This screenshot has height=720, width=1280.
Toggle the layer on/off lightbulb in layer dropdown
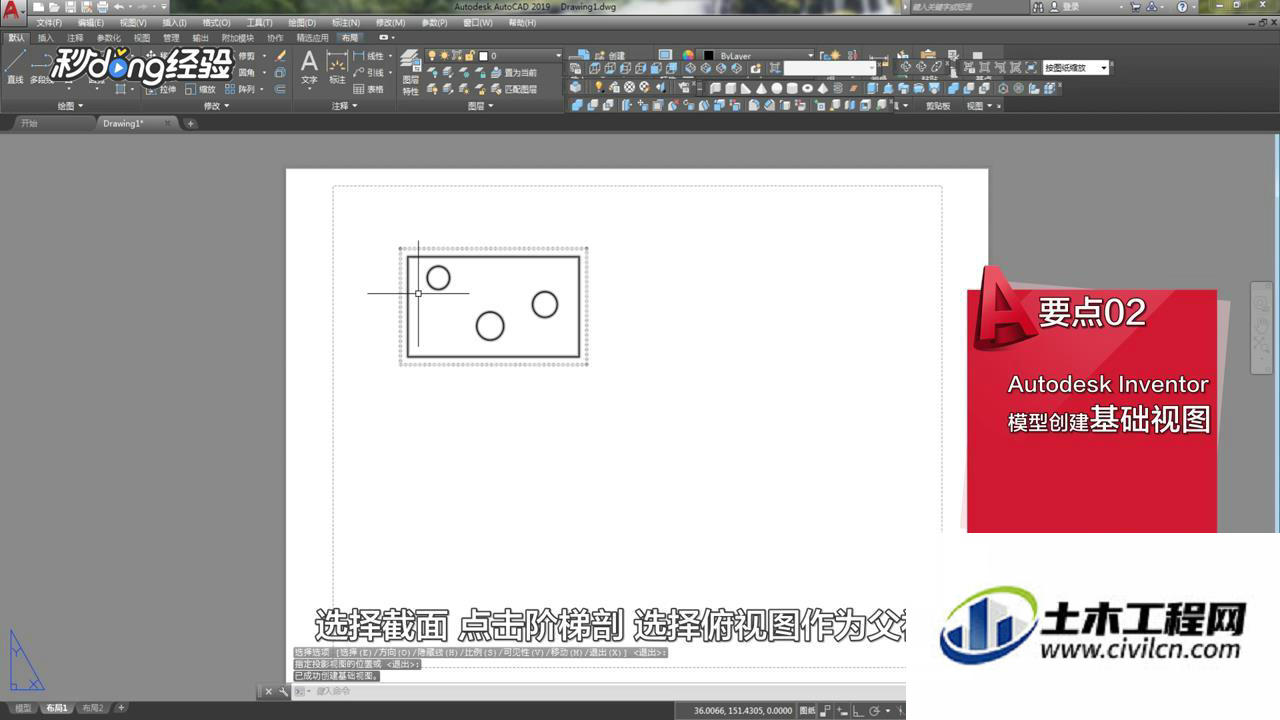click(x=432, y=56)
